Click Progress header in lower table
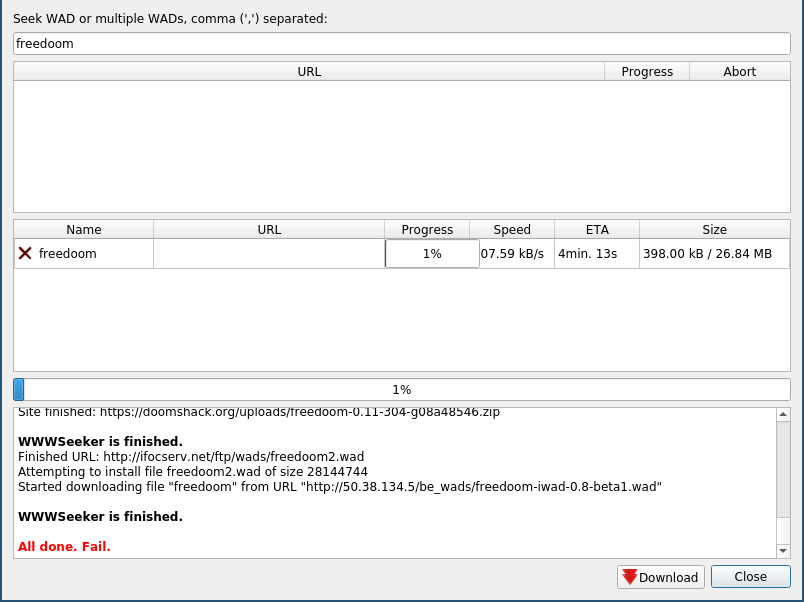 [x=427, y=230]
